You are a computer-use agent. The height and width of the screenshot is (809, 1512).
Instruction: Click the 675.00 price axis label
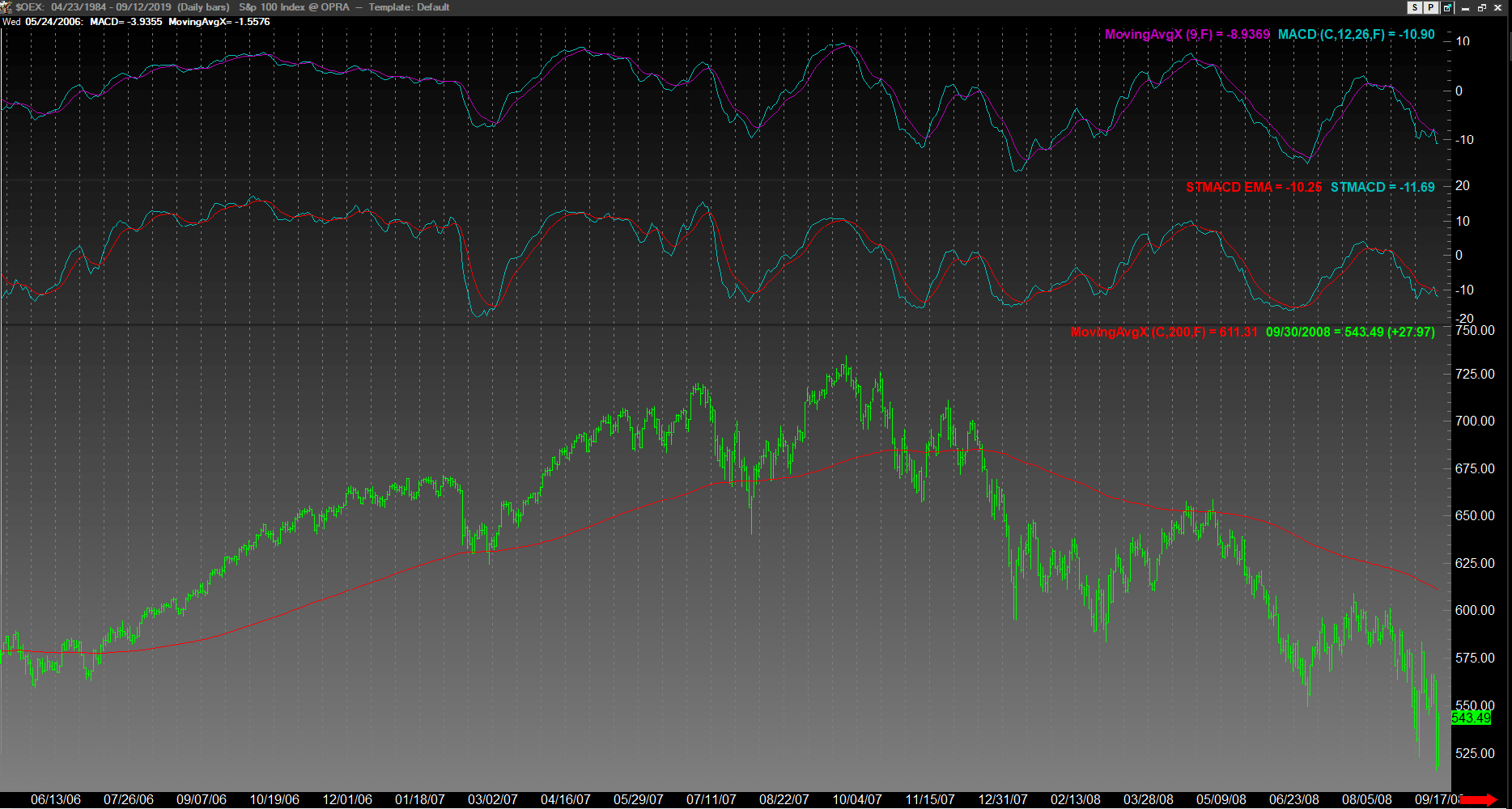click(x=1475, y=468)
